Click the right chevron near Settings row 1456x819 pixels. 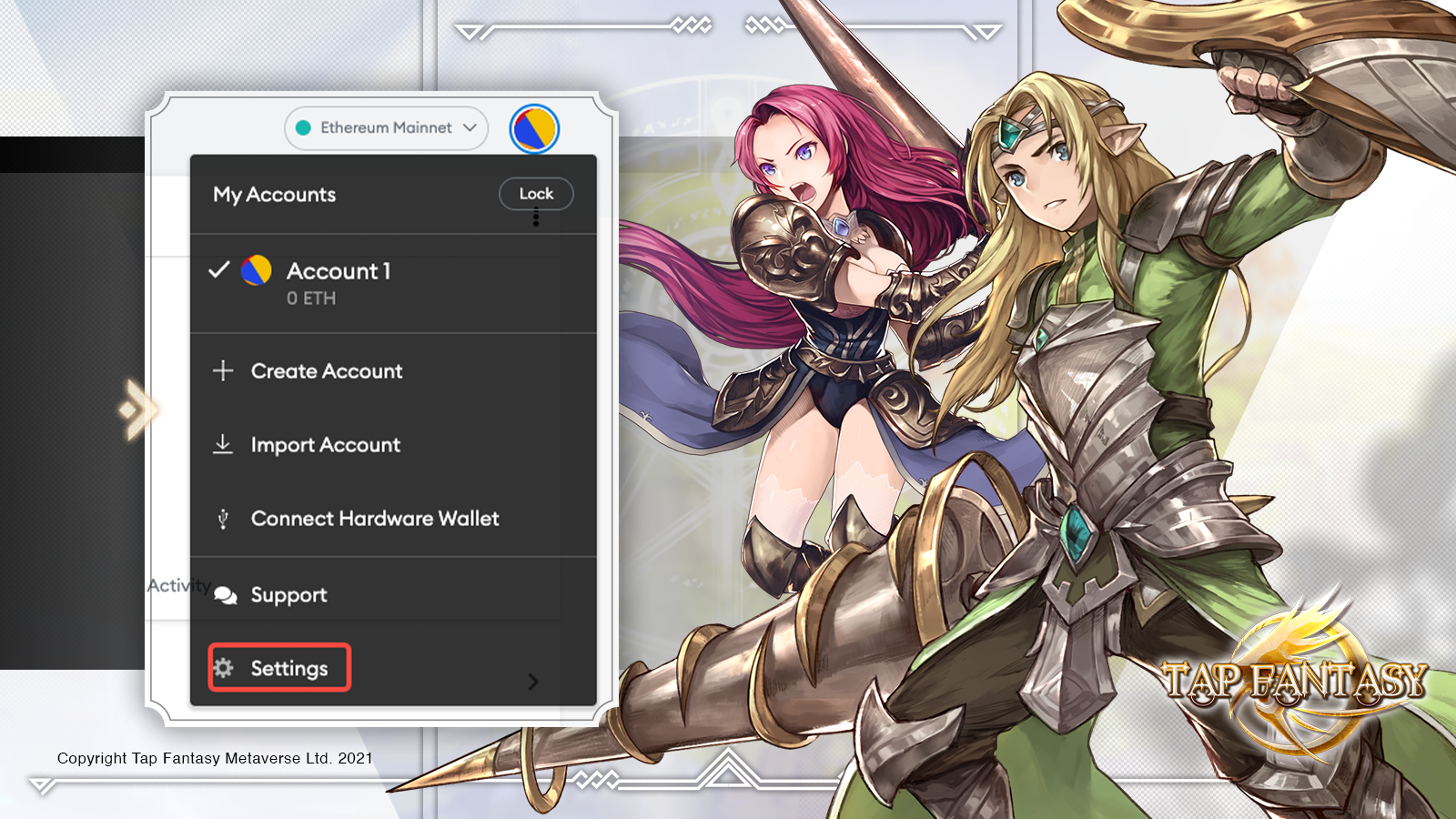point(533,682)
